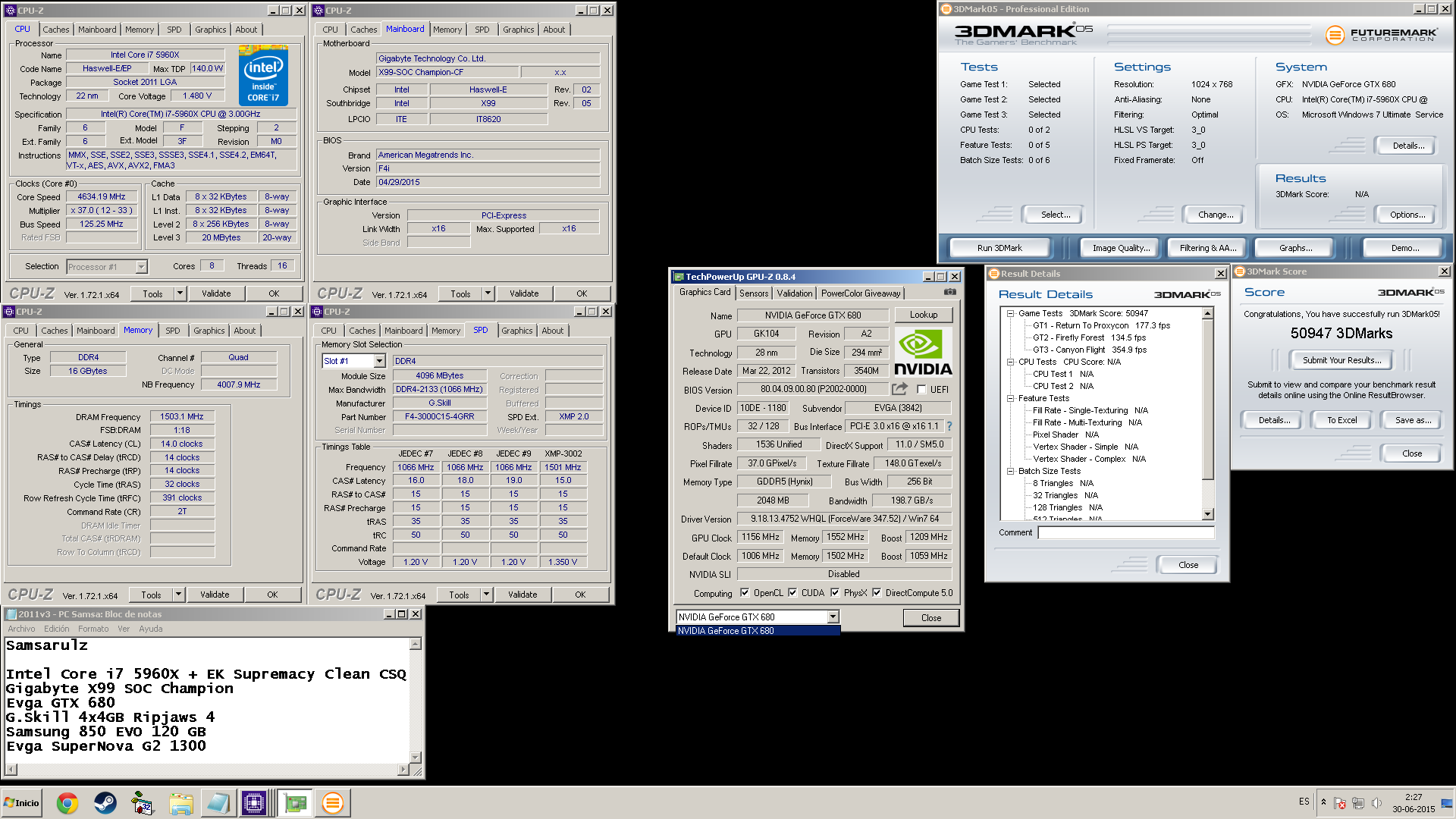The height and width of the screenshot is (819, 1456).
Task: Click the Notepad window title icon
Action: (x=11, y=614)
